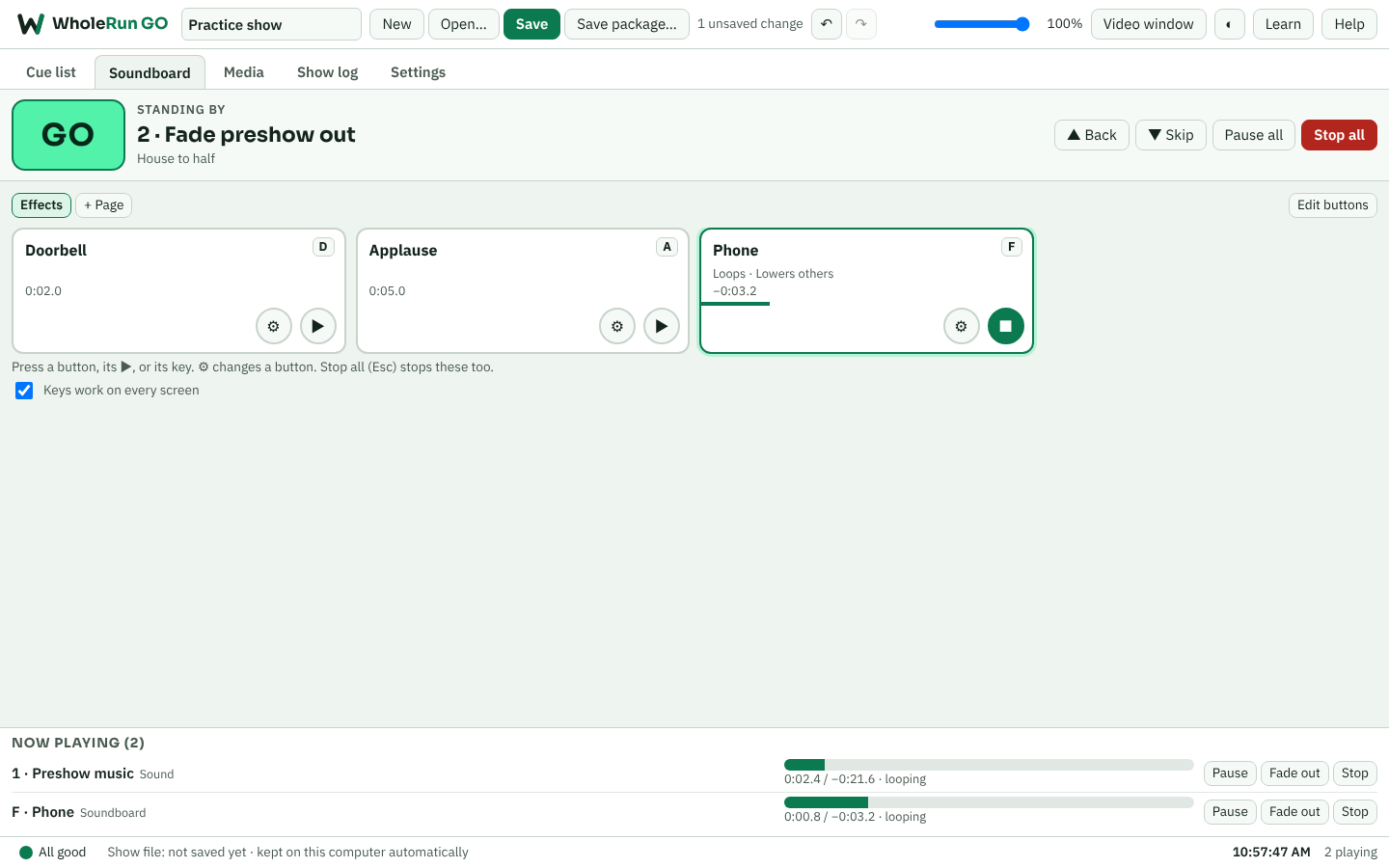This screenshot has height=868, width=1389.
Task: Click the F hotkey badge on Phone
Action: 1011,247
